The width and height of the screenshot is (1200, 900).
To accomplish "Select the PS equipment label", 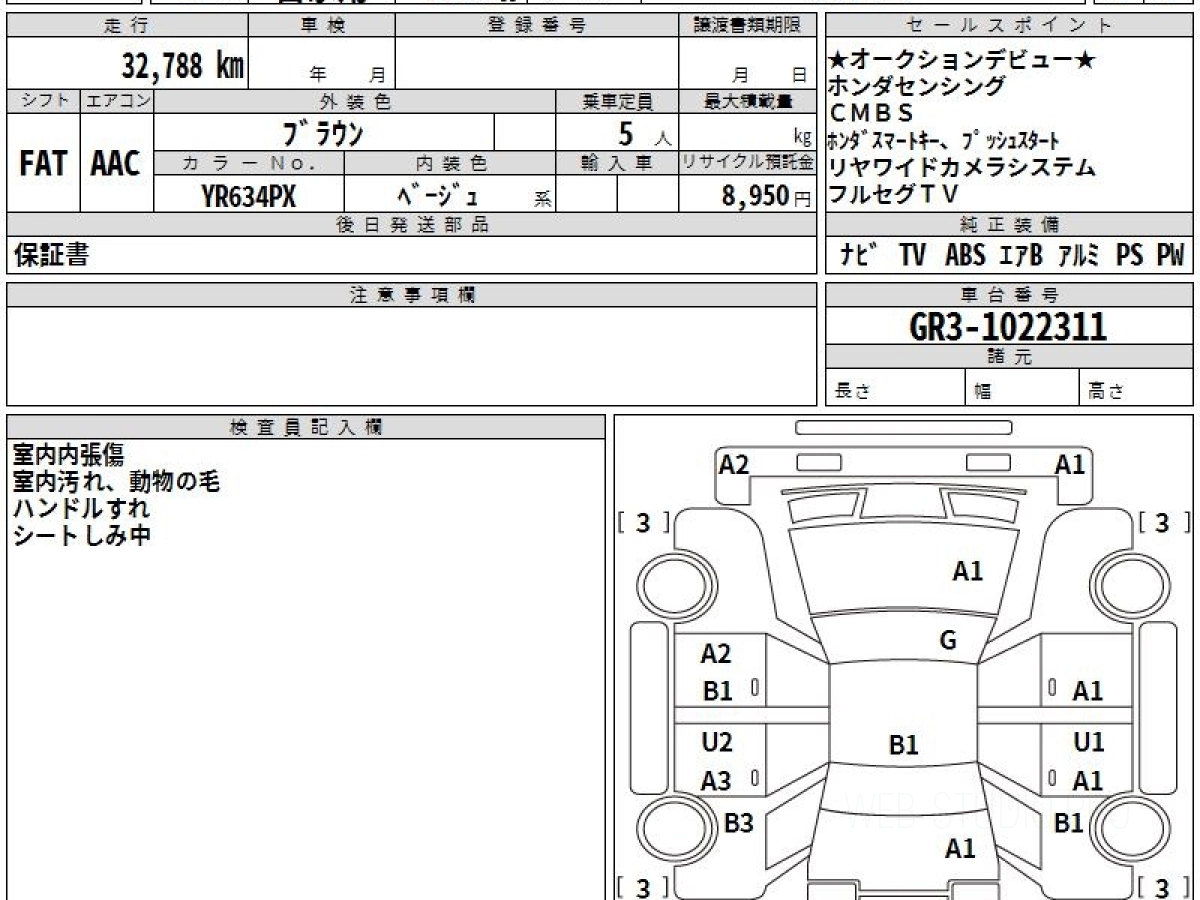I will pyautogui.click(x=1130, y=255).
